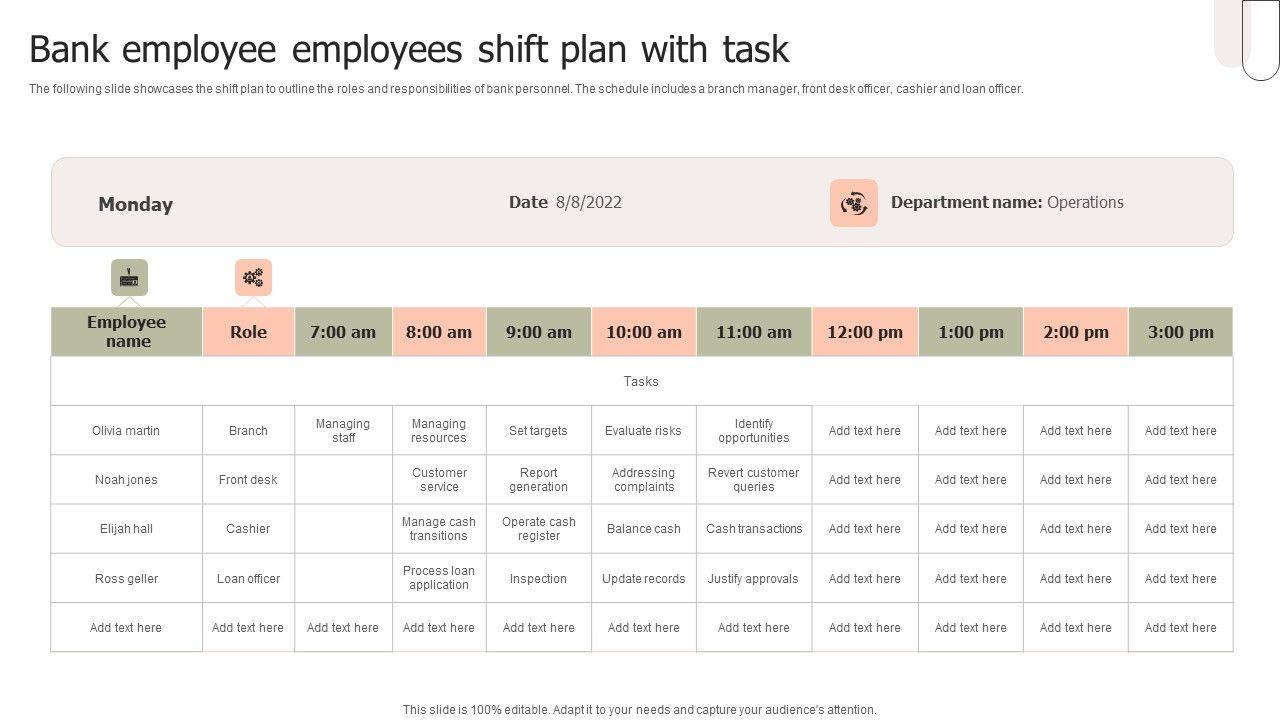Select the Justify approvals task cell

[x=753, y=579]
